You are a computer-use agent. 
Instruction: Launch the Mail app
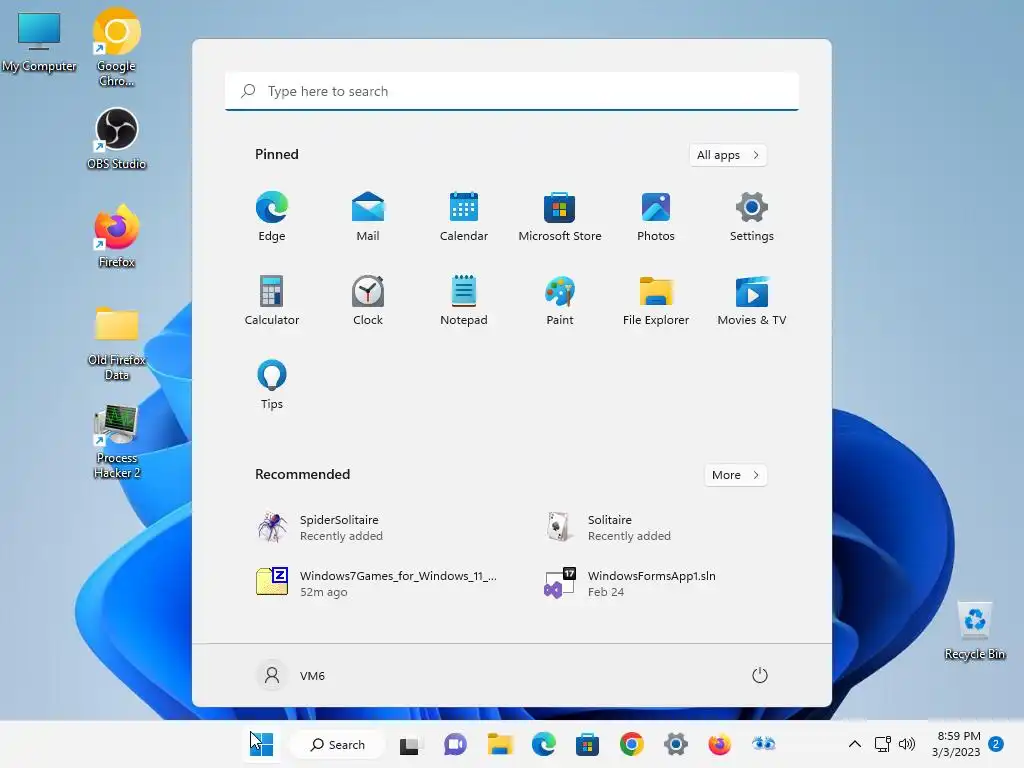click(368, 216)
